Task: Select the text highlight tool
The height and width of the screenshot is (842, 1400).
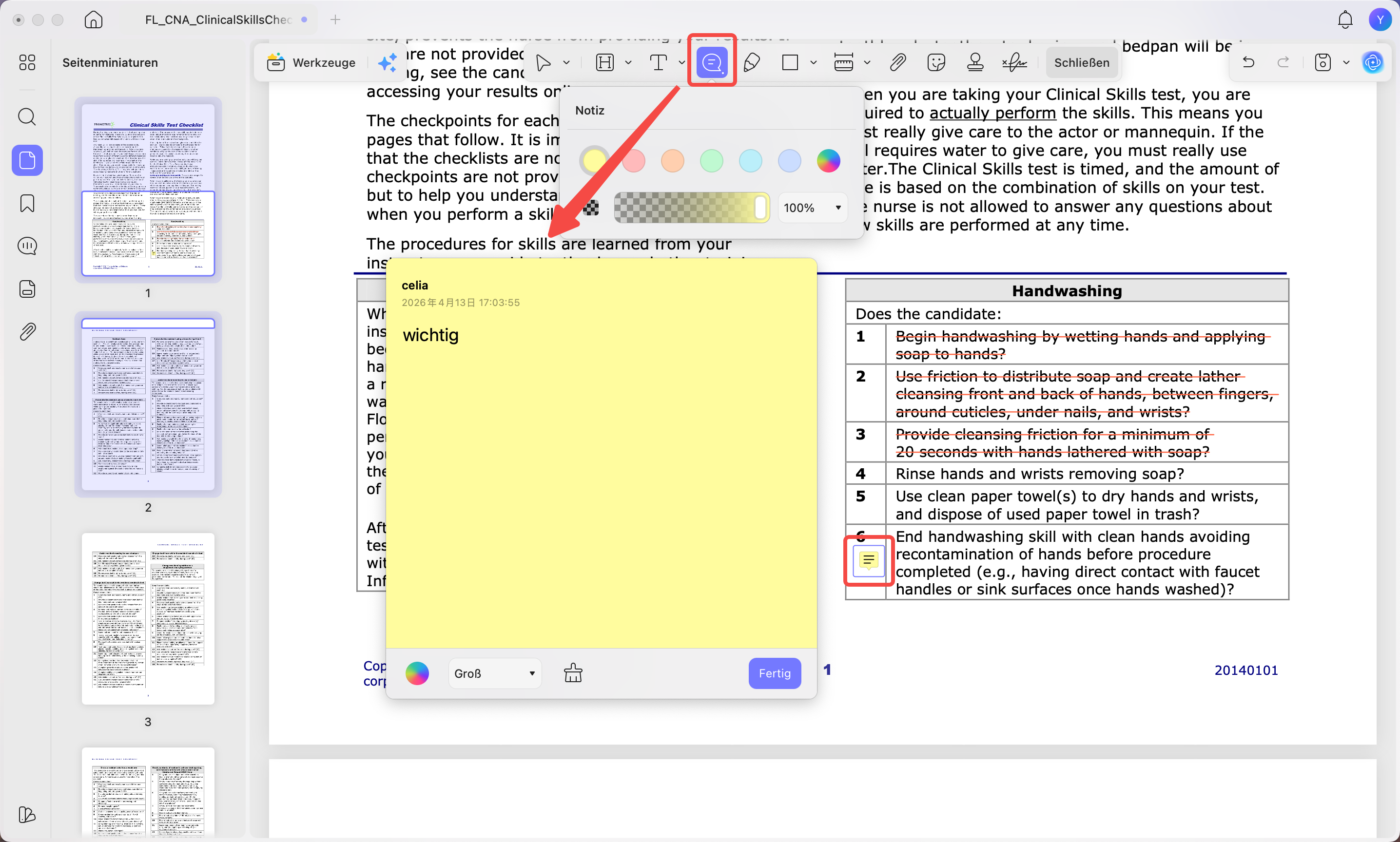Action: click(x=605, y=62)
